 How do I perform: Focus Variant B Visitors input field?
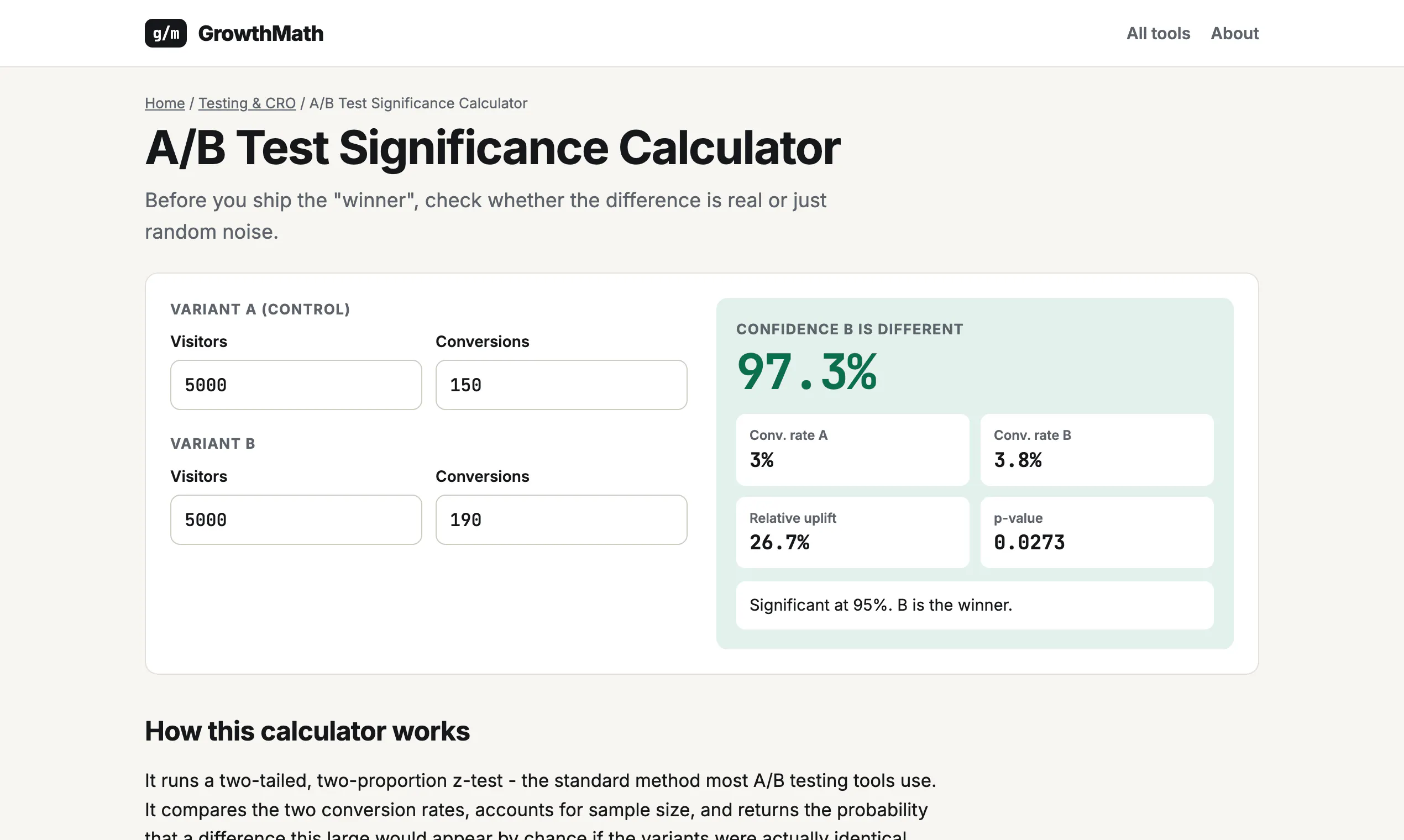(296, 519)
